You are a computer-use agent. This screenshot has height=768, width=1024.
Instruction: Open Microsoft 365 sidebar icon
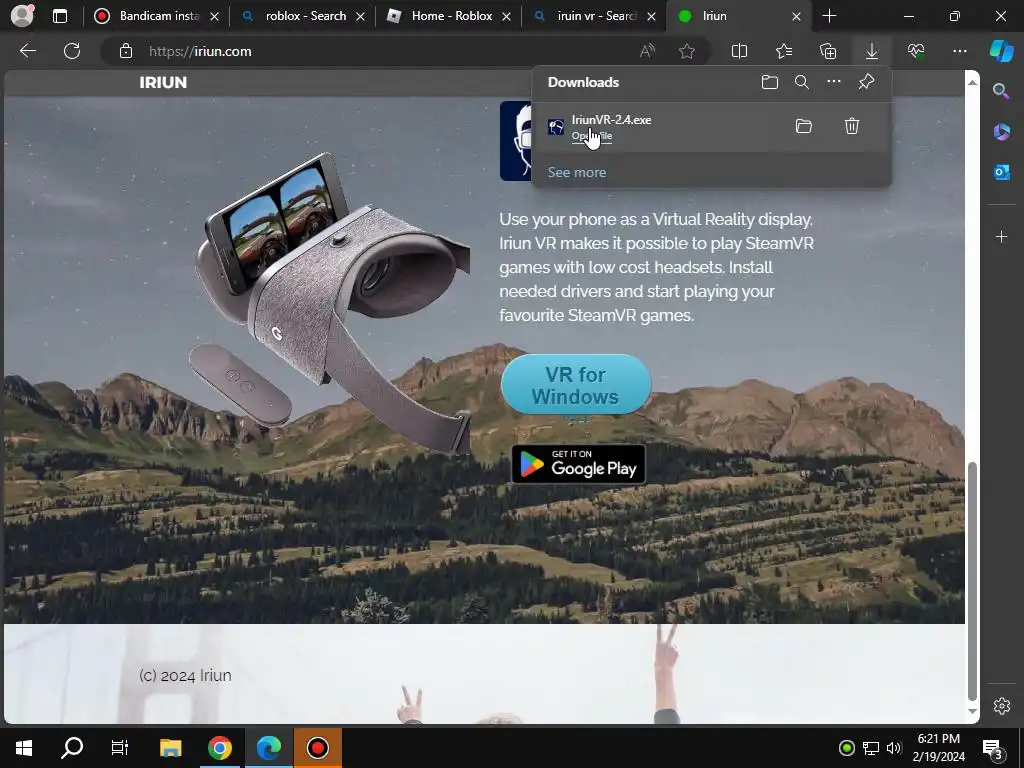click(x=1001, y=132)
